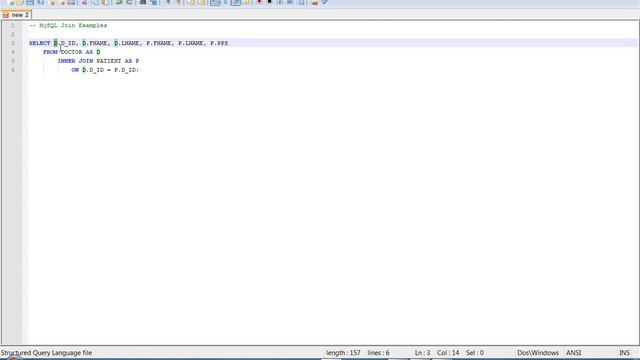Click the Undo toolbar icon

click(119, 2)
